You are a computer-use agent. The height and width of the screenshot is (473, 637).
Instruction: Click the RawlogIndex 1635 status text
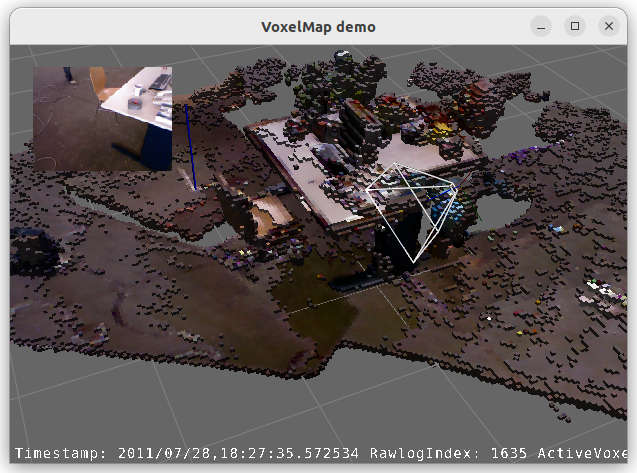coord(448,454)
